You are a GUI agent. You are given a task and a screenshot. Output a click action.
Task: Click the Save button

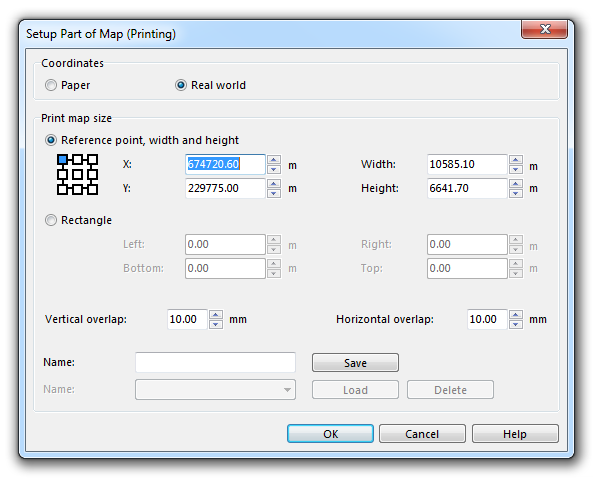[355, 363]
